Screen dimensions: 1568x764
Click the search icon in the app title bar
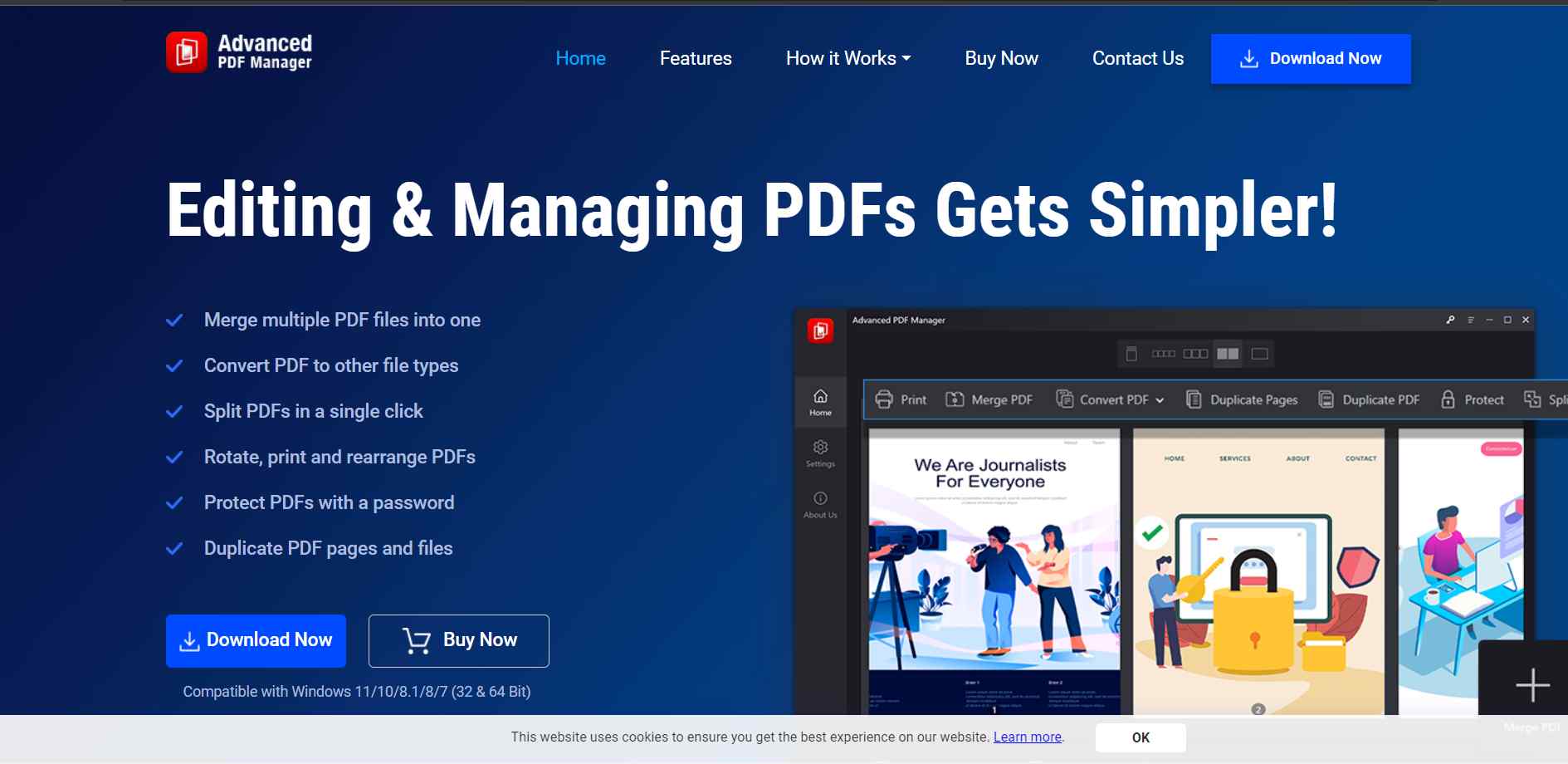coord(1451,320)
